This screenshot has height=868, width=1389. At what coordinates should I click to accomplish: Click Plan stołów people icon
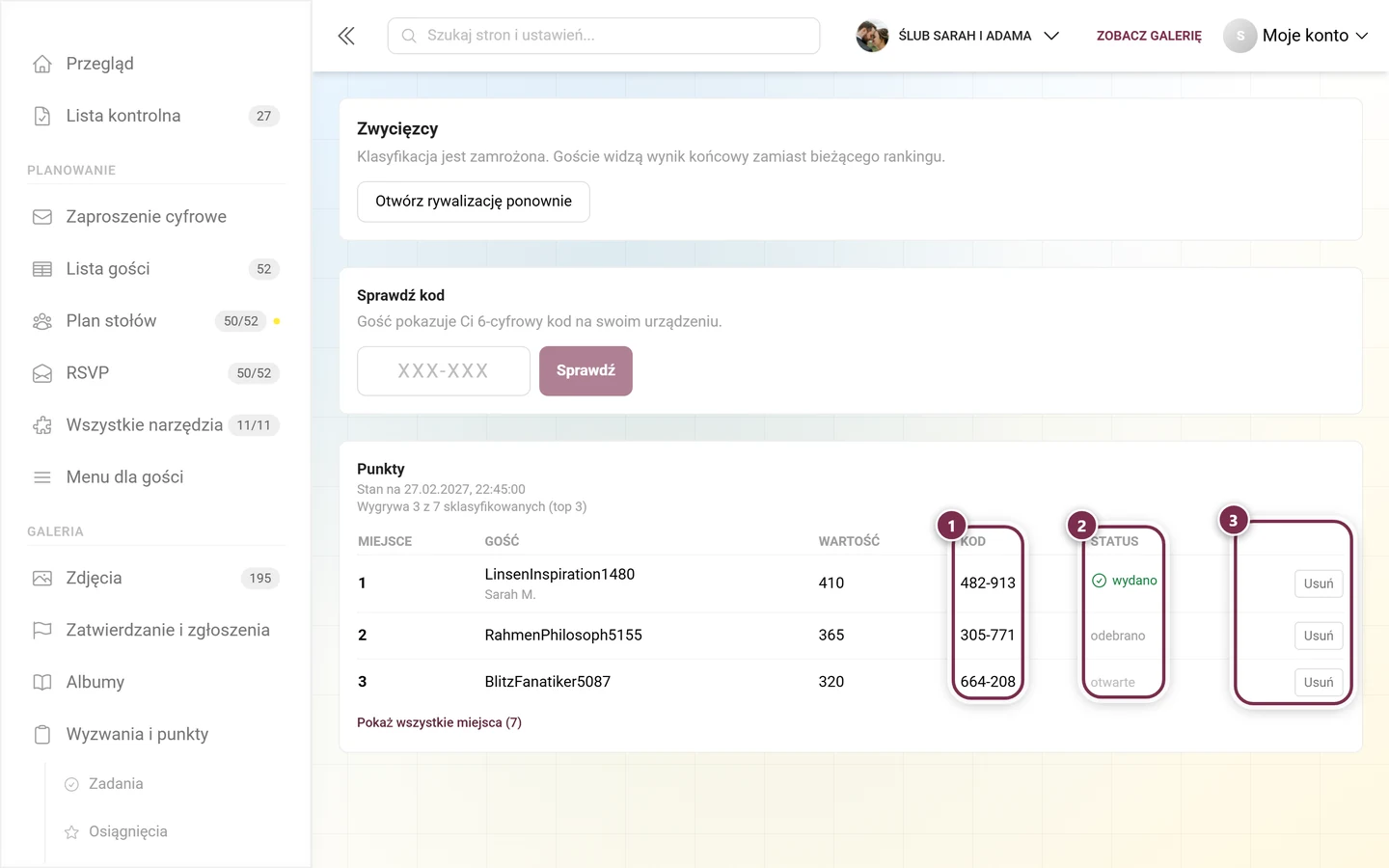42,321
